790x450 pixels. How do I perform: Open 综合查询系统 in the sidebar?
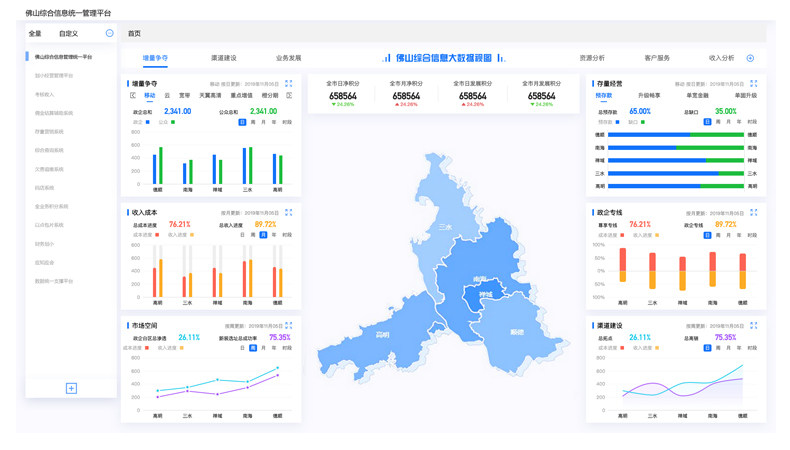coord(49,150)
